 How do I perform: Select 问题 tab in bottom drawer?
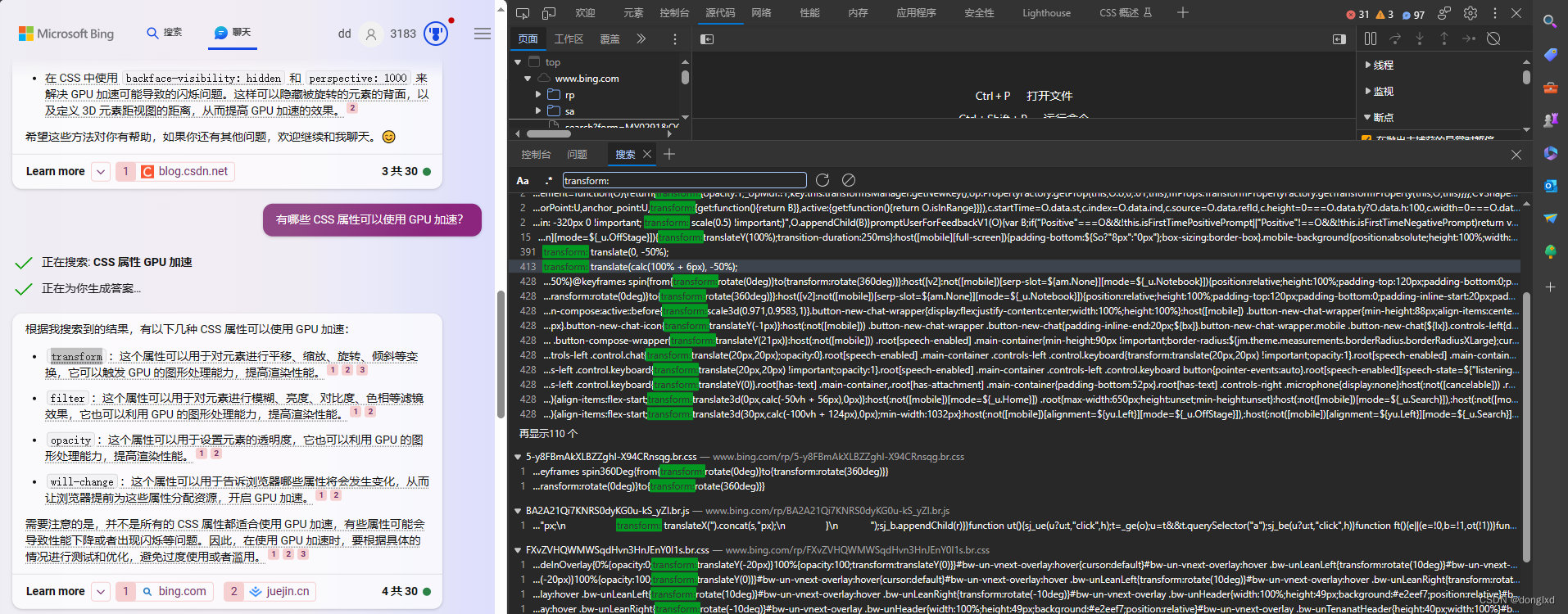[x=577, y=154]
